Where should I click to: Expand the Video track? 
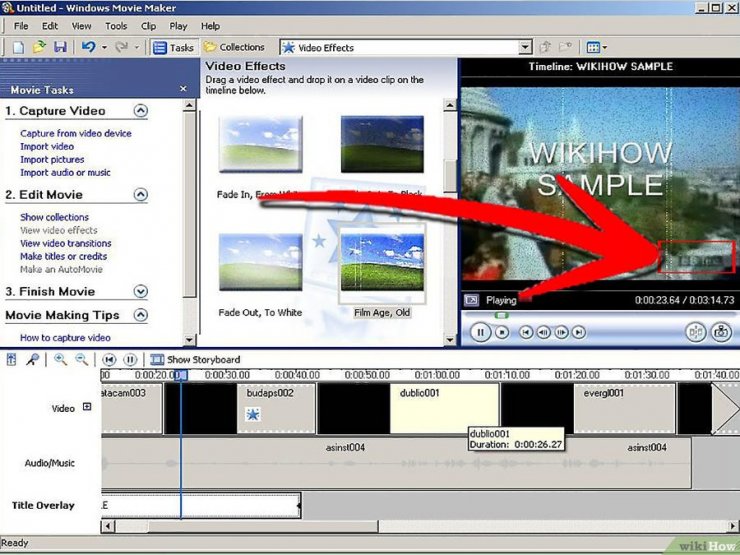(87, 406)
